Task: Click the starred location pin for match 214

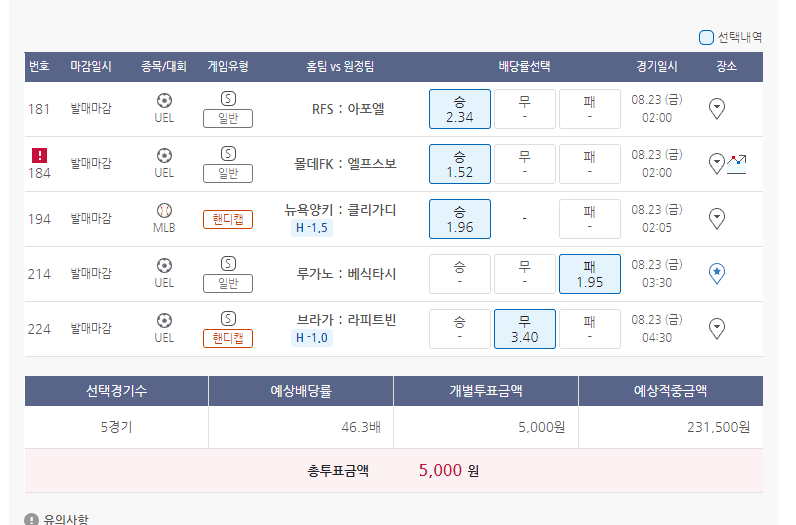Action: (x=716, y=274)
